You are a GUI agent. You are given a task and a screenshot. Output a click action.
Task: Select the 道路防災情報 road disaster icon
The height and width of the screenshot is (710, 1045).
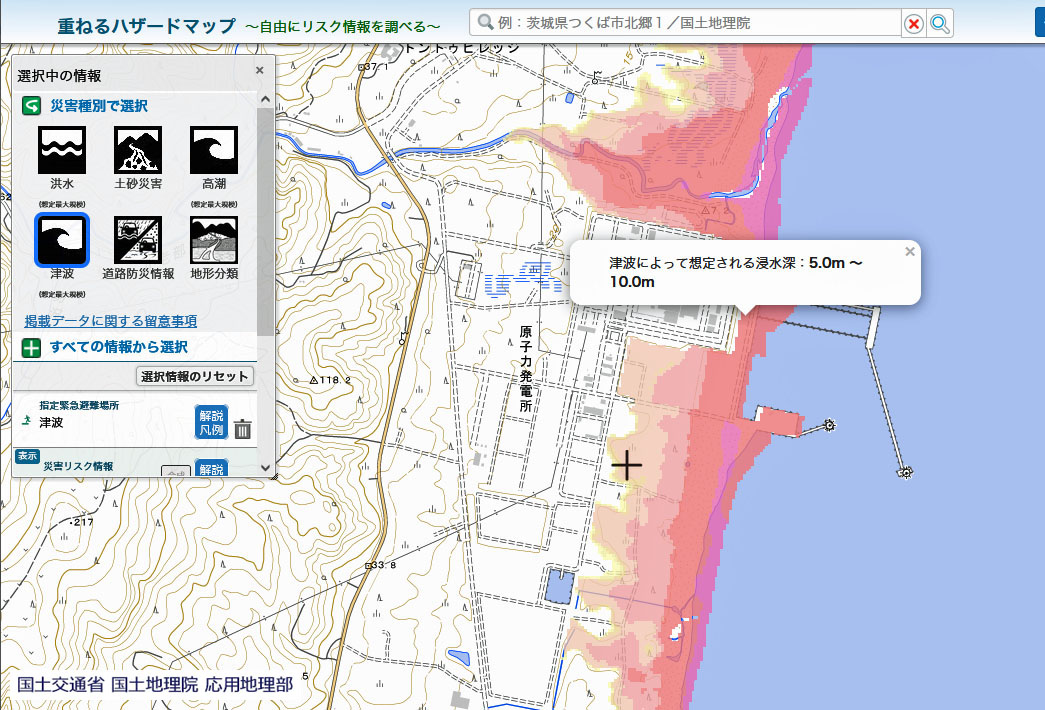(138, 240)
